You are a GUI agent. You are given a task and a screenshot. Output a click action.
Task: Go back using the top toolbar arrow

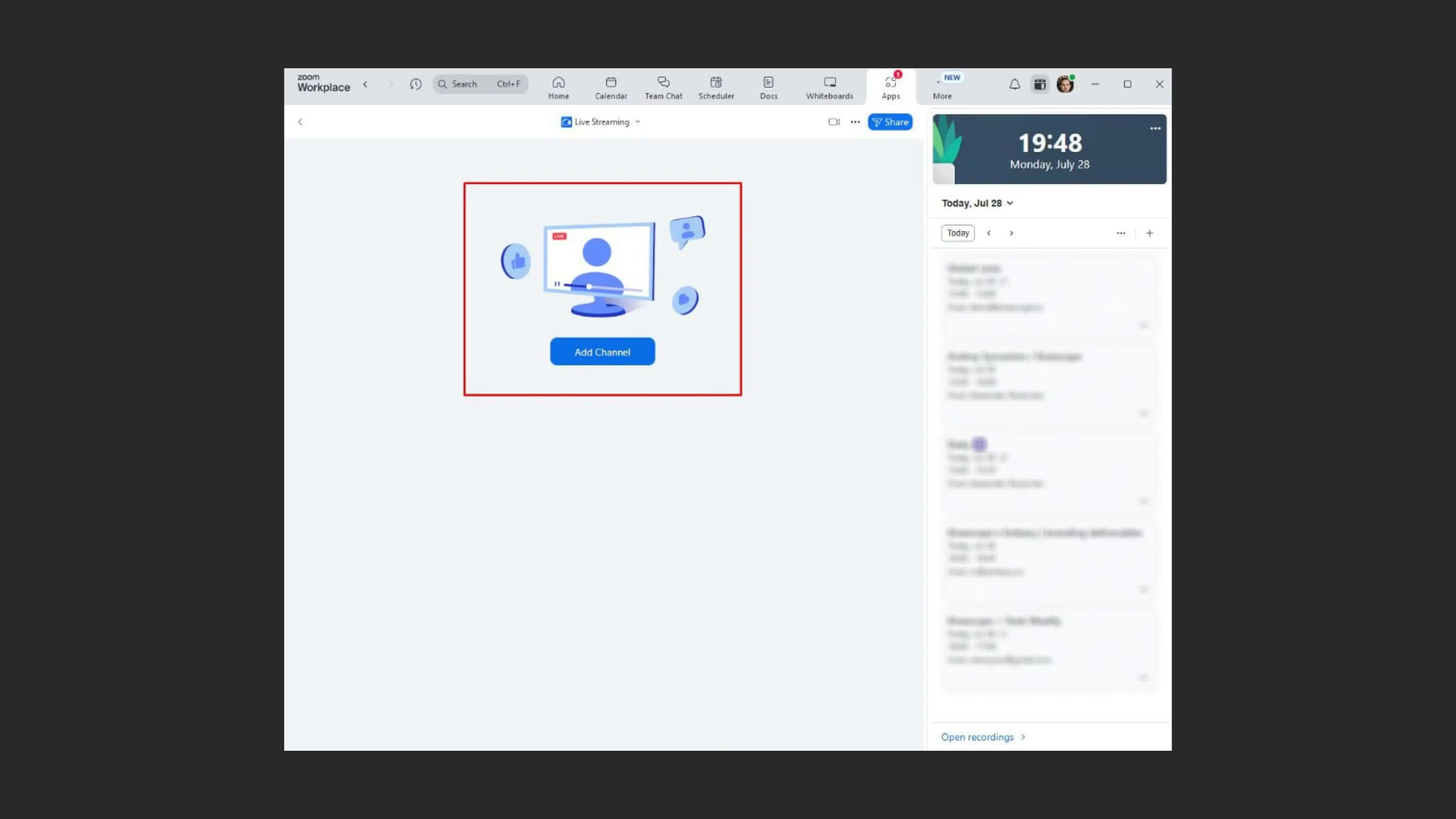[x=365, y=84]
